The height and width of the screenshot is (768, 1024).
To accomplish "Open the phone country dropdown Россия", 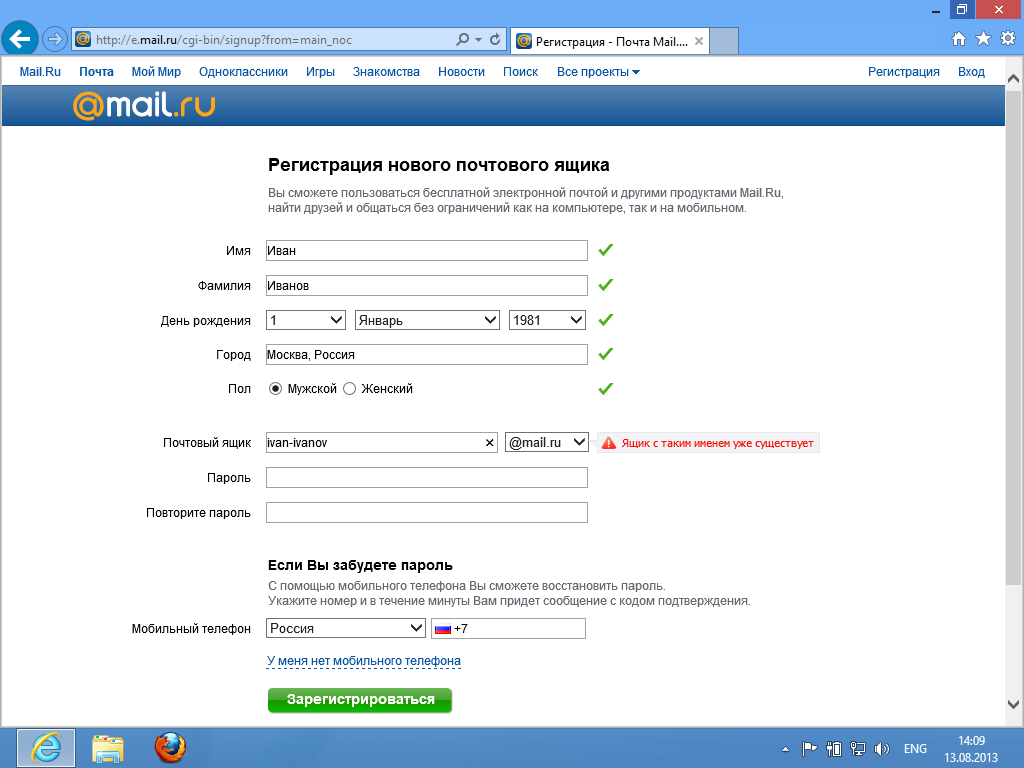I will (x=346, y=628).
